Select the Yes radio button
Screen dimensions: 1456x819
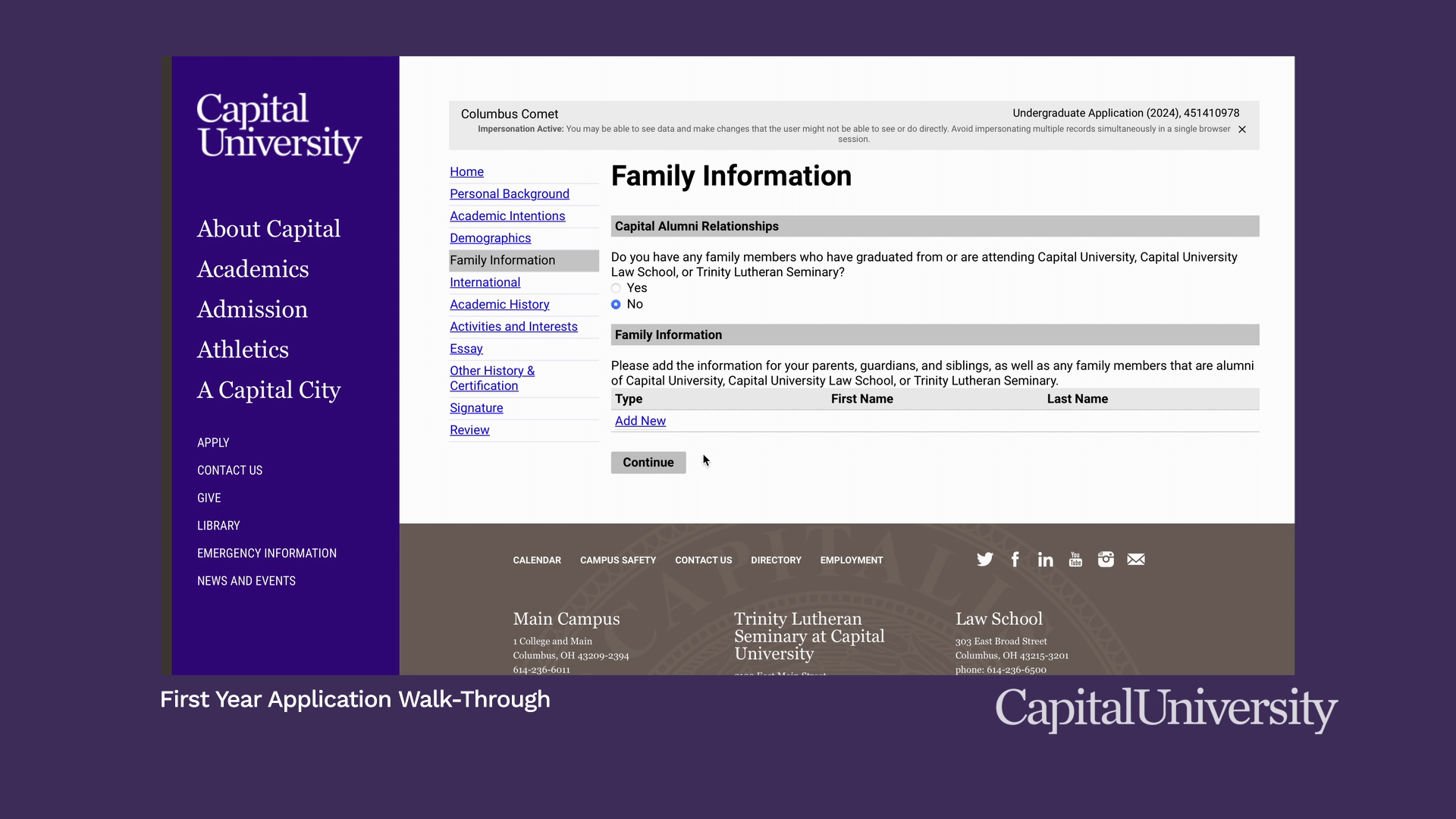[616, 288]
